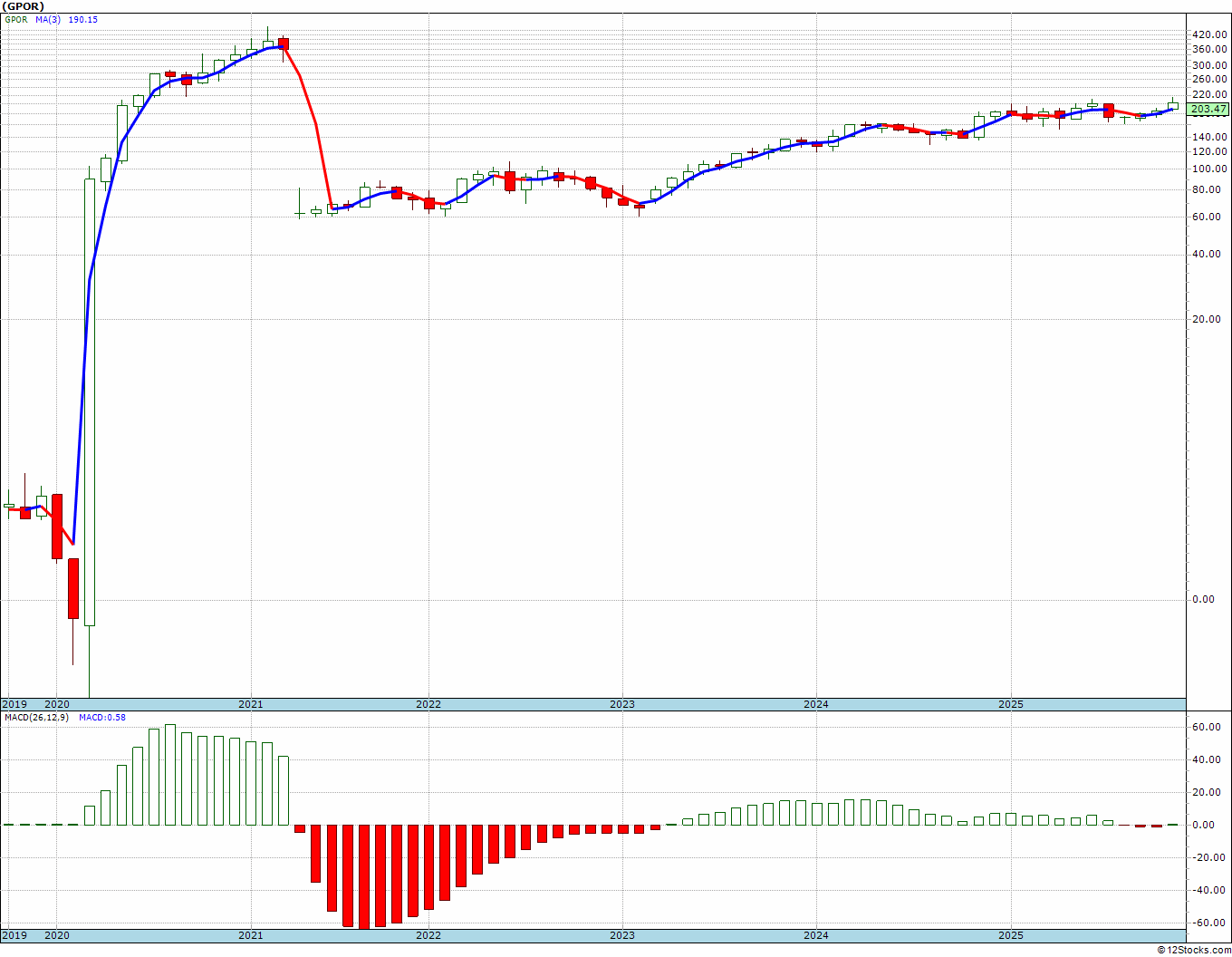The image size is (1232, 957).
Task: Select 2021 on the price chart time axis
Action: click(251, 704)
